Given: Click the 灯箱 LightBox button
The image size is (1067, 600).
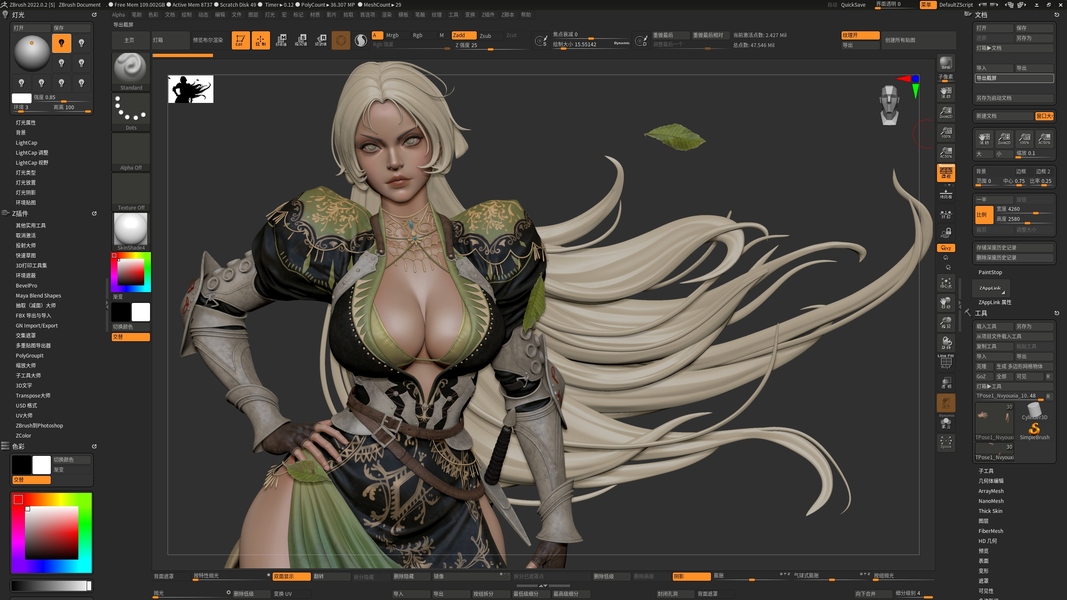Looking at the screenshot, I should pos(170,40).
